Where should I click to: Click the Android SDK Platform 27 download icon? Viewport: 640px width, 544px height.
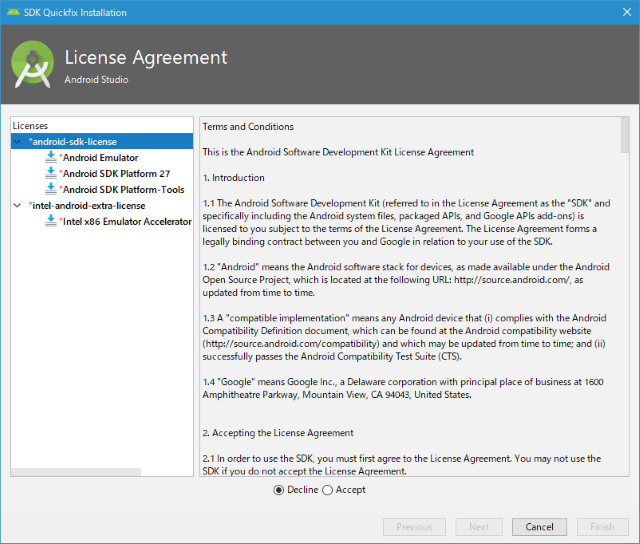click(x=51, y=173)
